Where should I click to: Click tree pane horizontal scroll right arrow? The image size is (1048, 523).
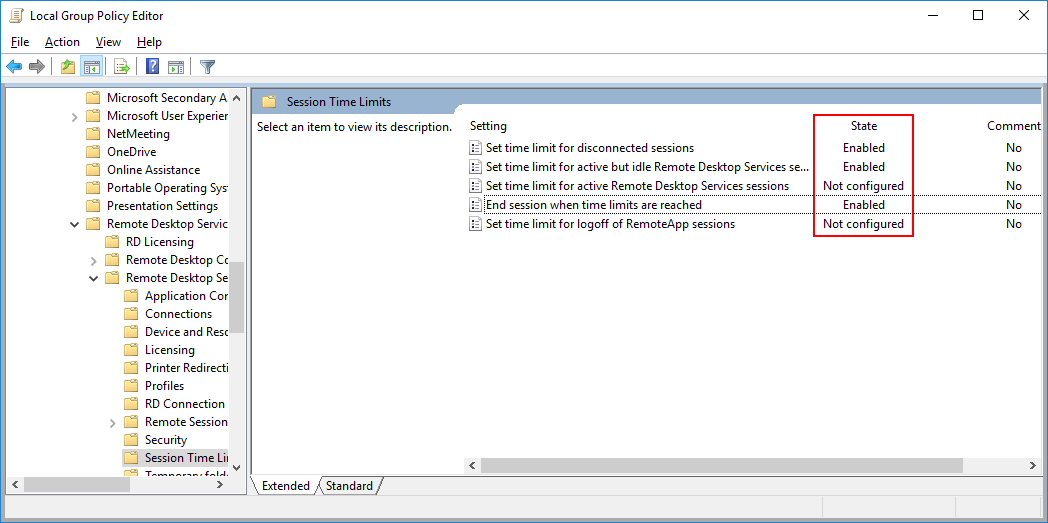click(x=220, y=484)
